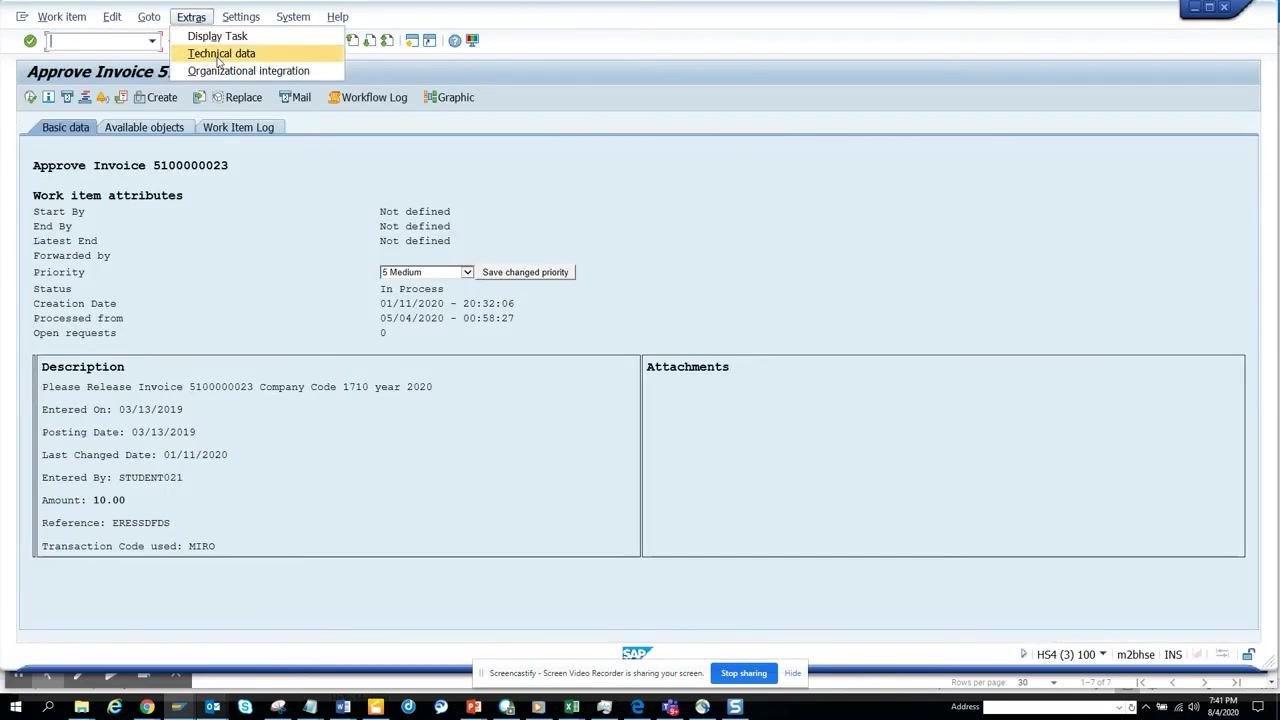The image size is (1280, 720).
Task: Click the SAP menu icon left of Work item
Action: pos(22,17)
